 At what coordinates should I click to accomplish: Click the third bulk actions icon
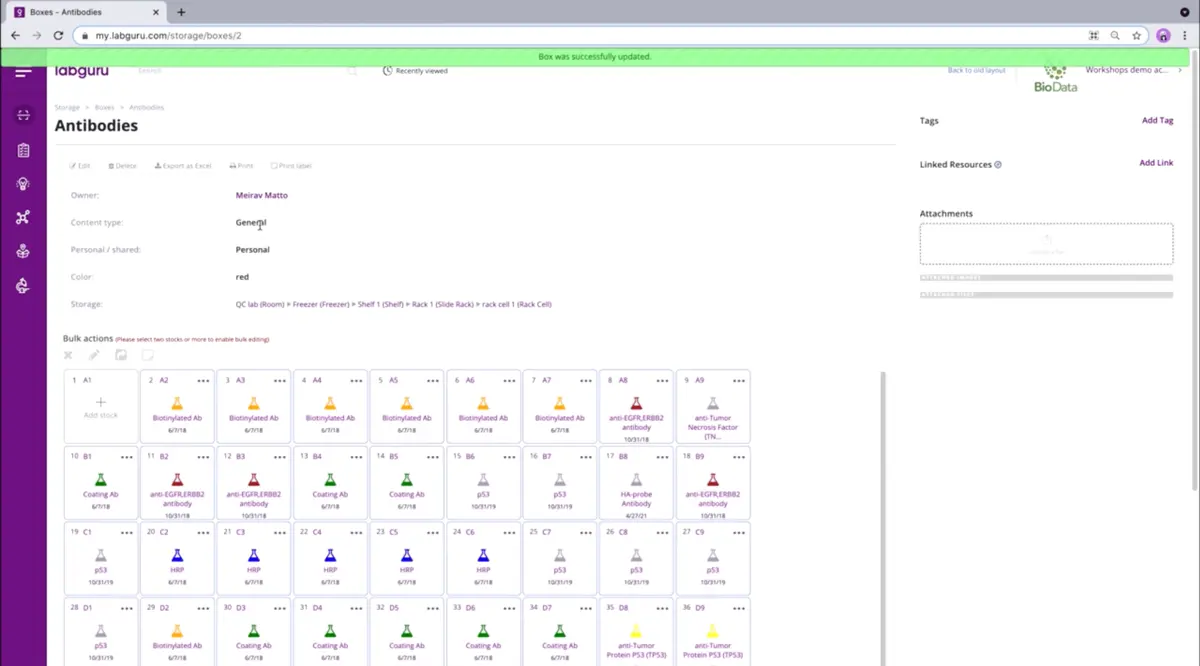(x=121, y=355)
